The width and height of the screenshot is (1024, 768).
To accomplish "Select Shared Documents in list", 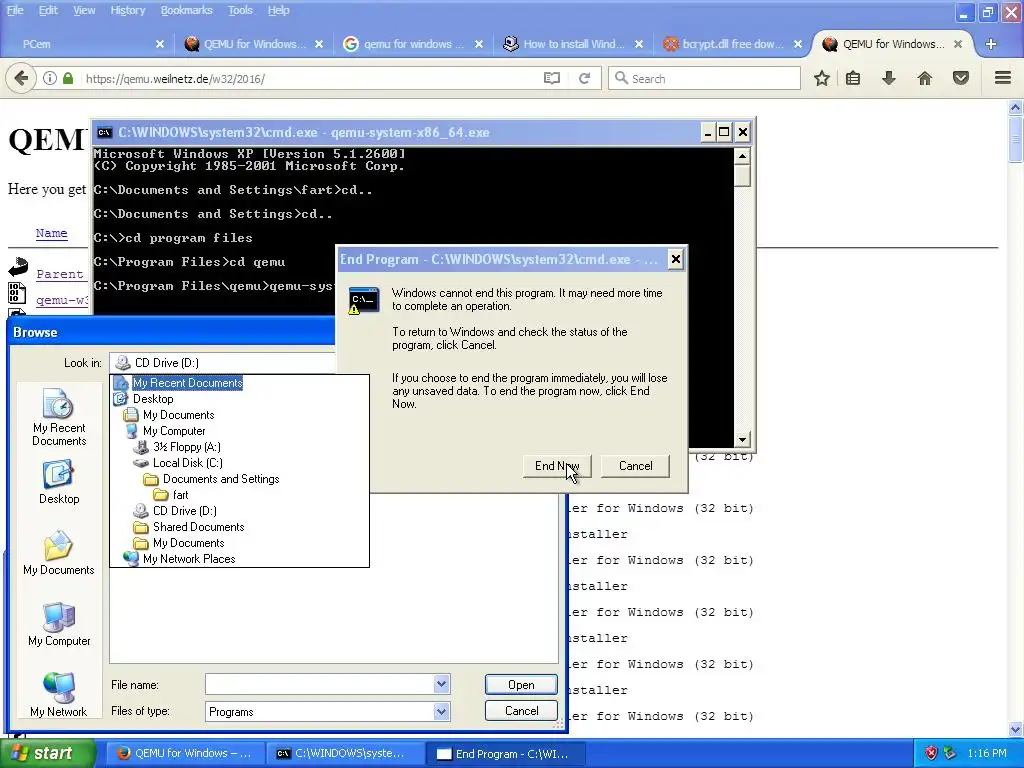I will coord(199,527).
